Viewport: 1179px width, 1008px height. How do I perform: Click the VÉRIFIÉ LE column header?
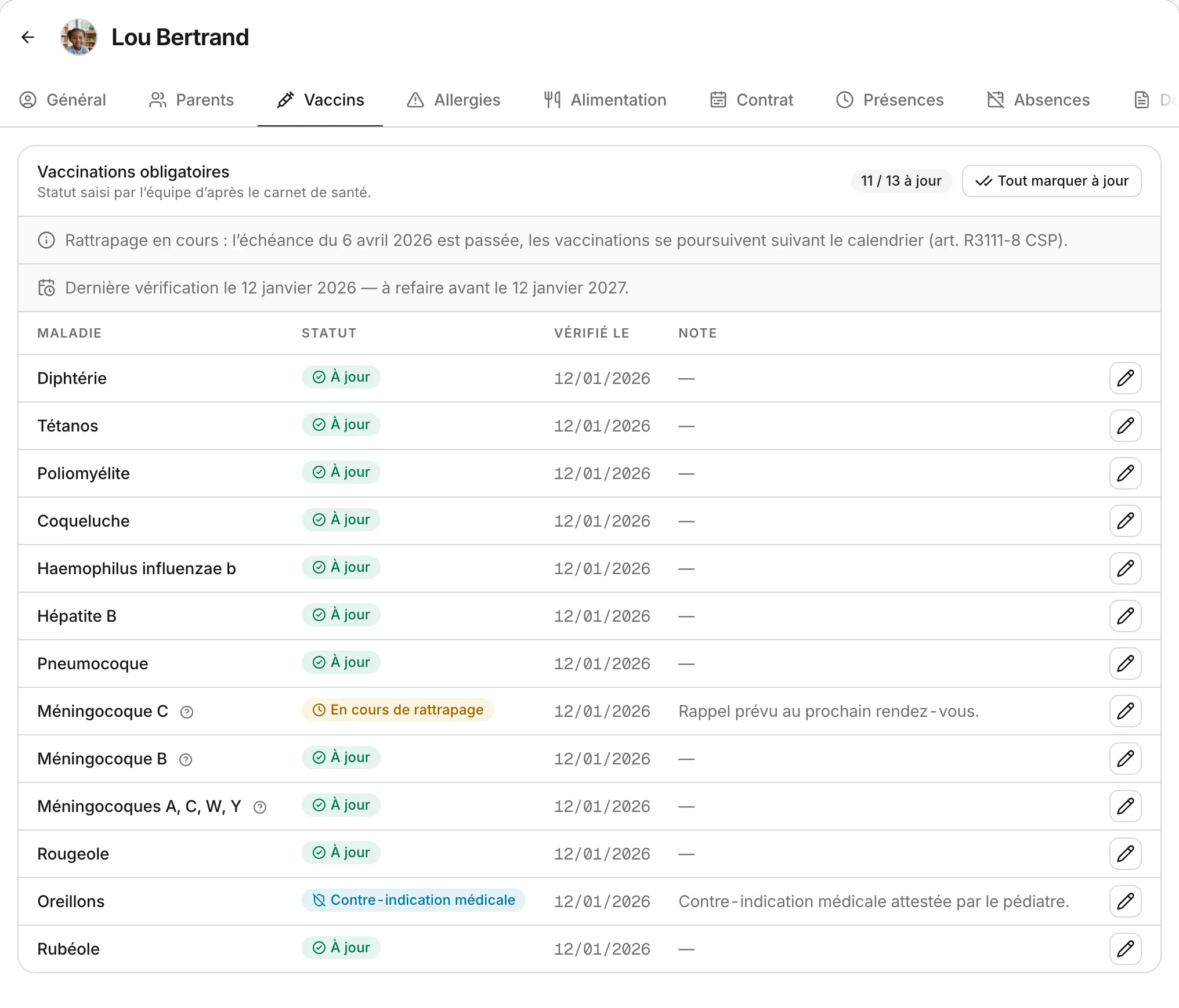tap(591, 333)
